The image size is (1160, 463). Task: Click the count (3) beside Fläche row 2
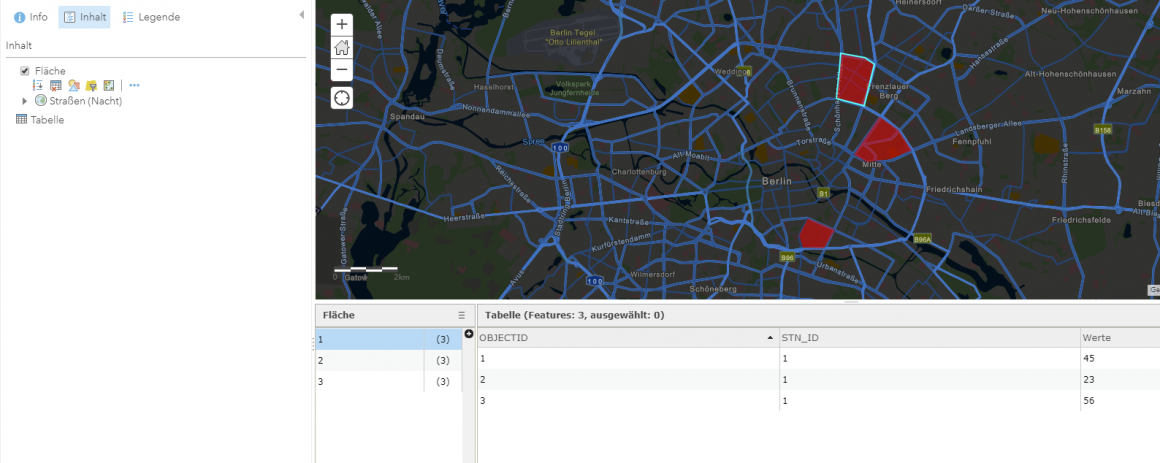(443, 360)
